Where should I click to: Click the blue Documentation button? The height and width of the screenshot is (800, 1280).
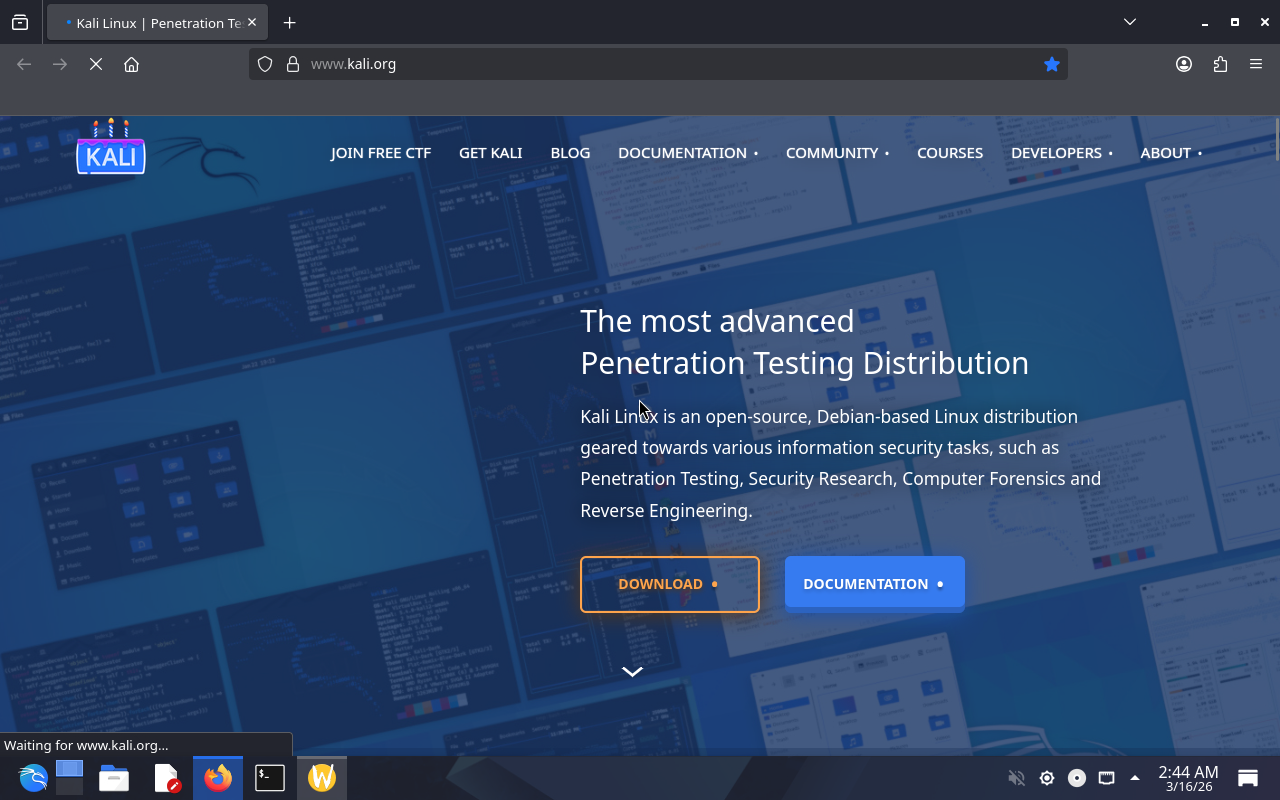click(874, 584)
